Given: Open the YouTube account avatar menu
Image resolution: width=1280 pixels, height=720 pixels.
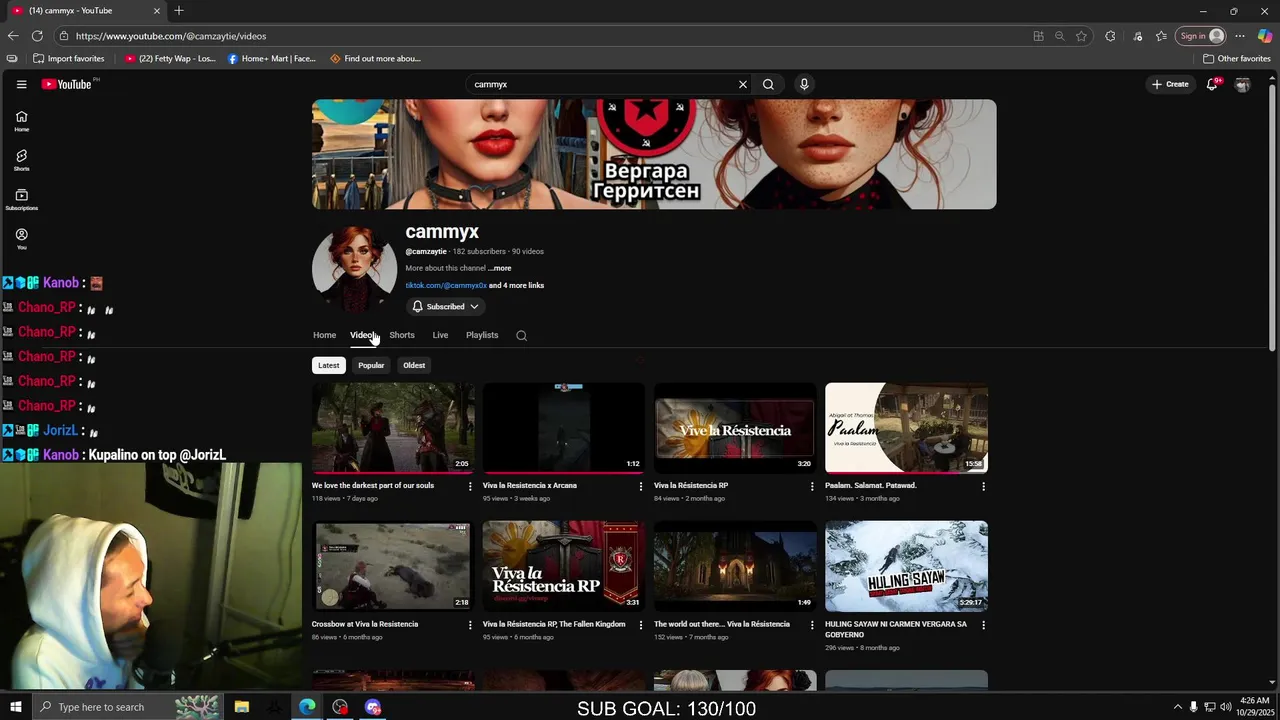Looking at the screenshot, I should point(1242,85).
